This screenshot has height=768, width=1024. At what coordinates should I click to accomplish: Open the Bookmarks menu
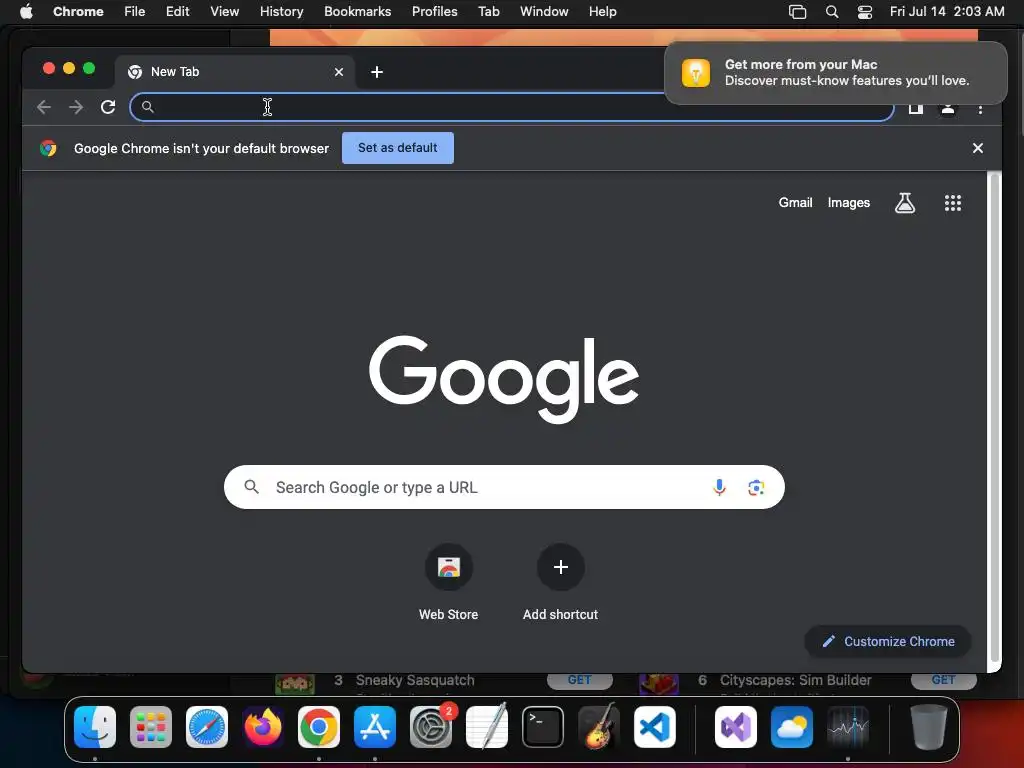357,12
